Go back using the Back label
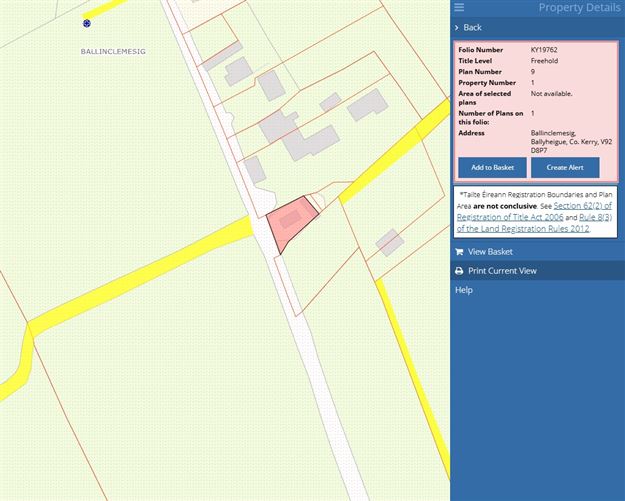 pyautogui.click(x=472, y=28)
